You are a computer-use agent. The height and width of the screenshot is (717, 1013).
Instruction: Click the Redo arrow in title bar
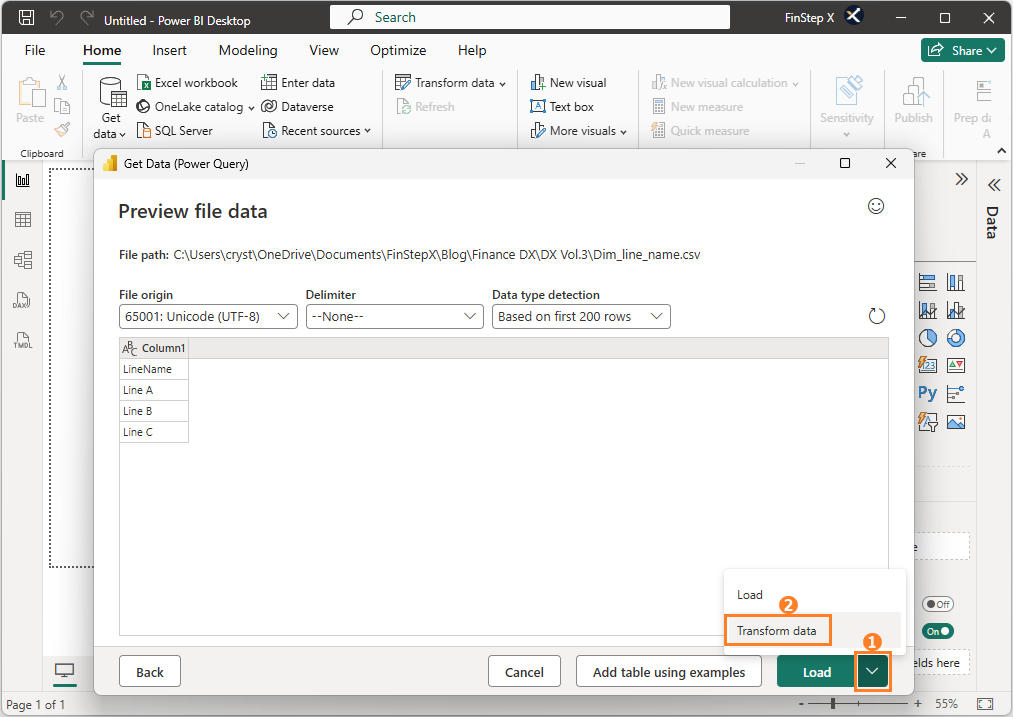pos(87,17)
